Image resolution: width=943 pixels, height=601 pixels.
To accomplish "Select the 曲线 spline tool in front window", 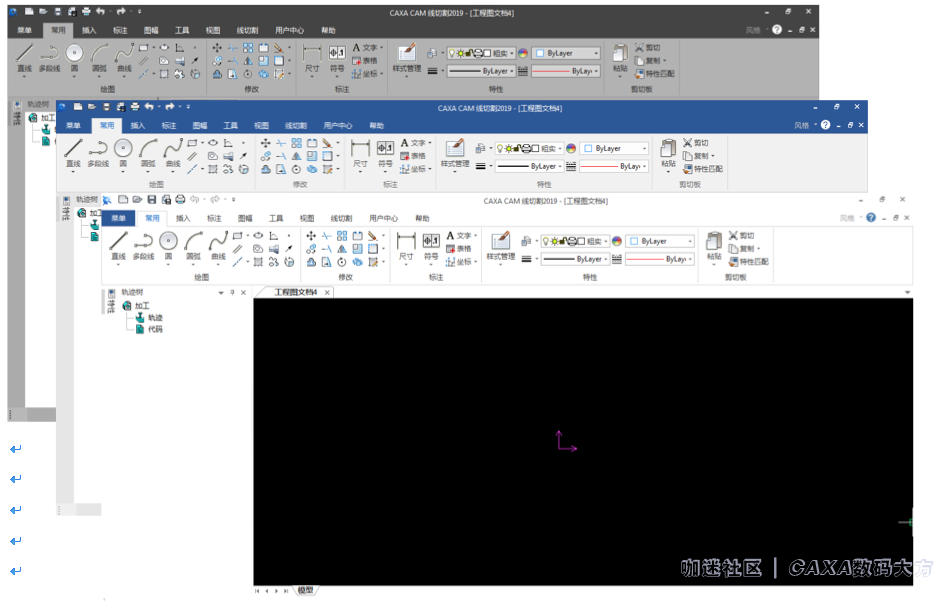I will (x=218, y=246).
